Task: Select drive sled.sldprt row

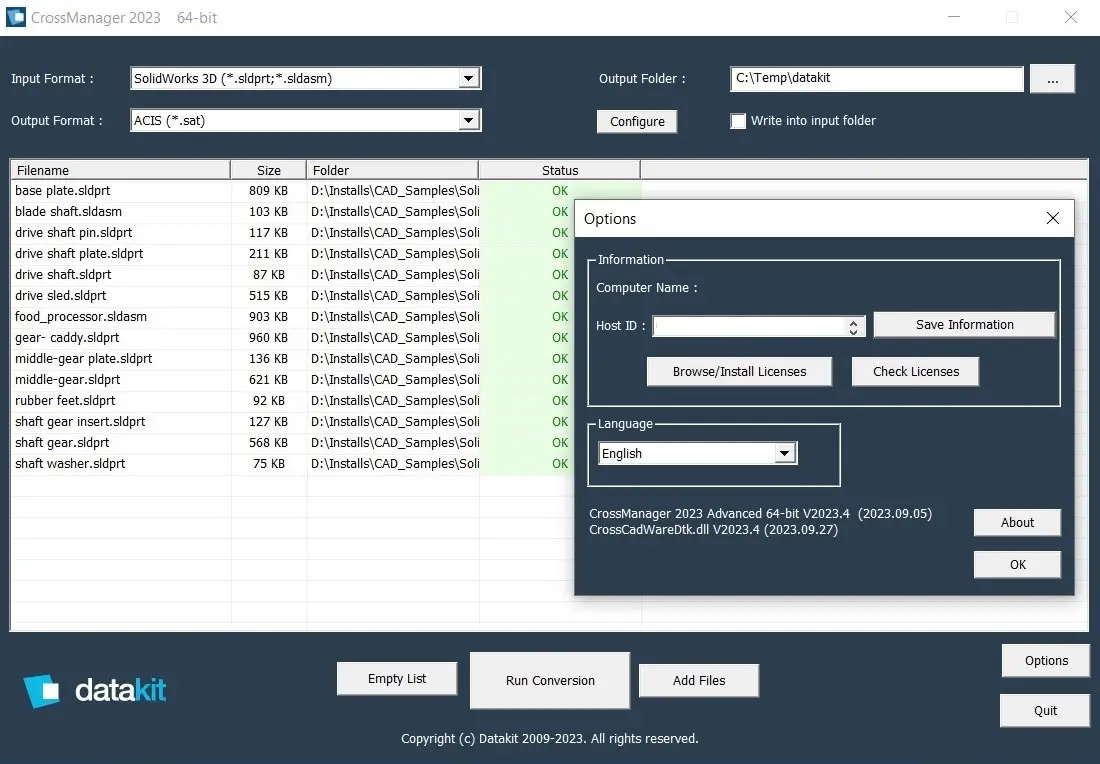Action: pyautogui.click(x=292, y=296)
